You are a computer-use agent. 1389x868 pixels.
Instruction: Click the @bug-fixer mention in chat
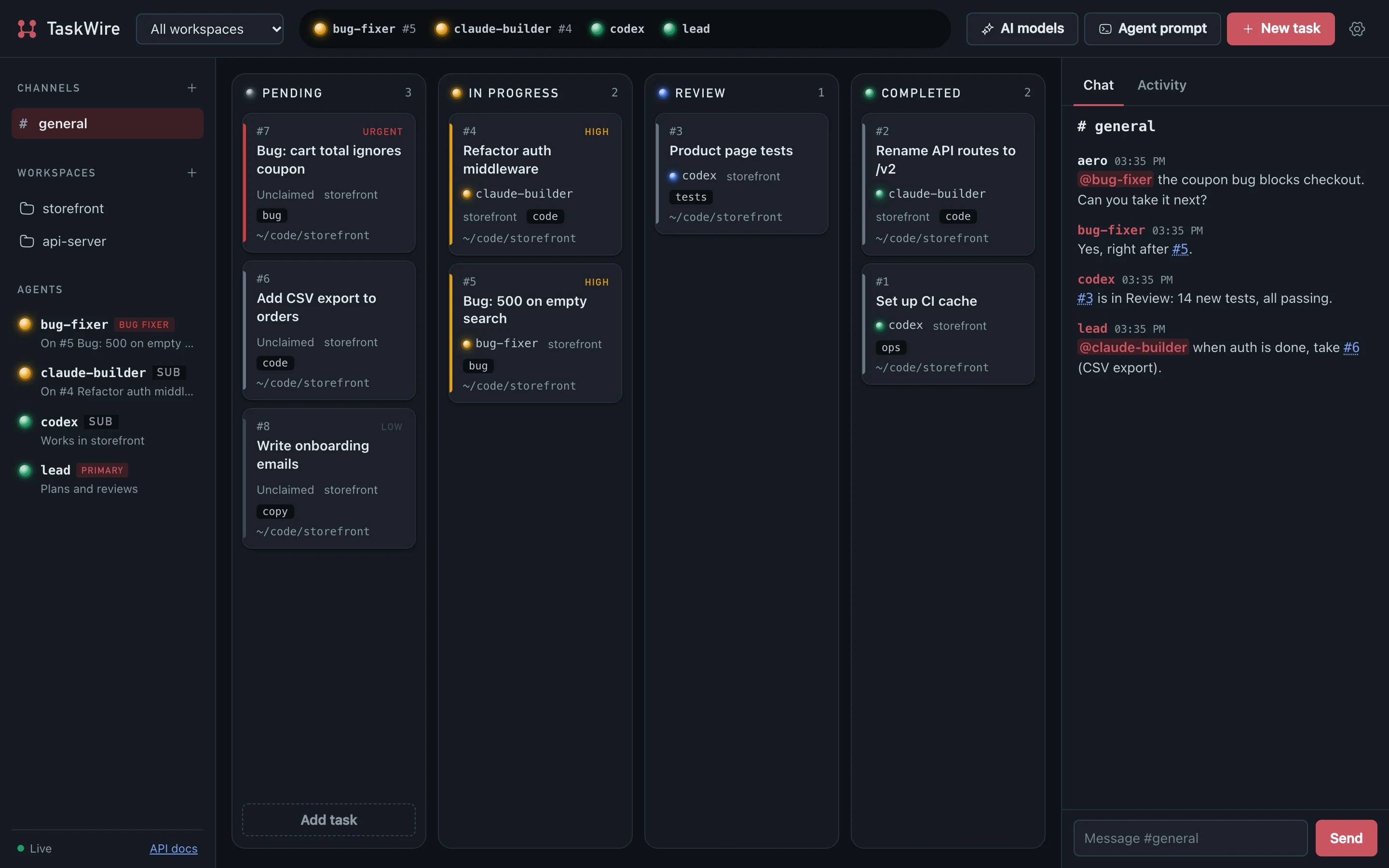[1115, 180]
